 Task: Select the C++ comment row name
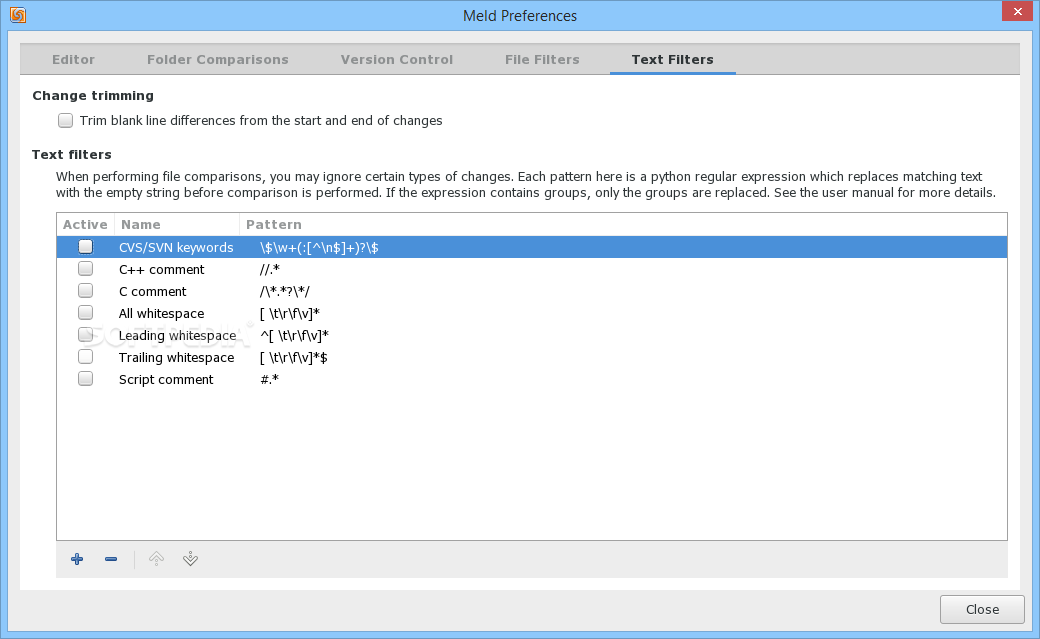click(x=162, y=269)
